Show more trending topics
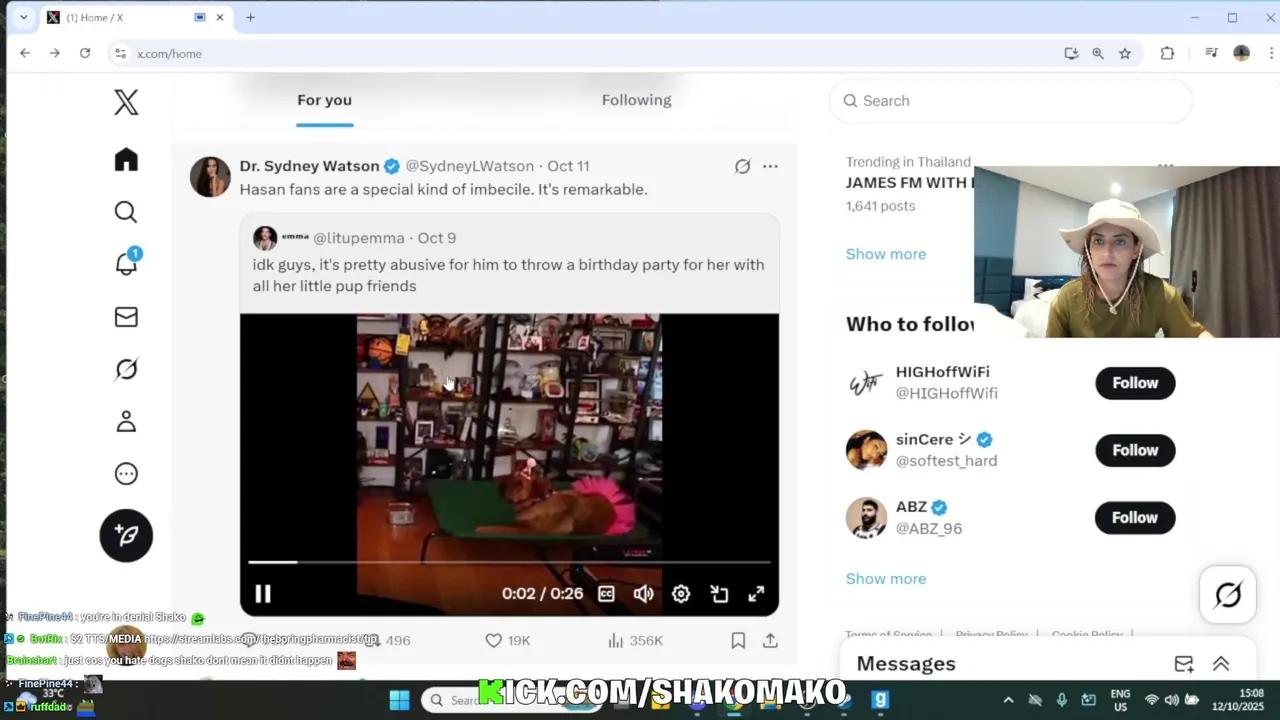The width and height of the screenshot is (1280, 720). point(886,254)
